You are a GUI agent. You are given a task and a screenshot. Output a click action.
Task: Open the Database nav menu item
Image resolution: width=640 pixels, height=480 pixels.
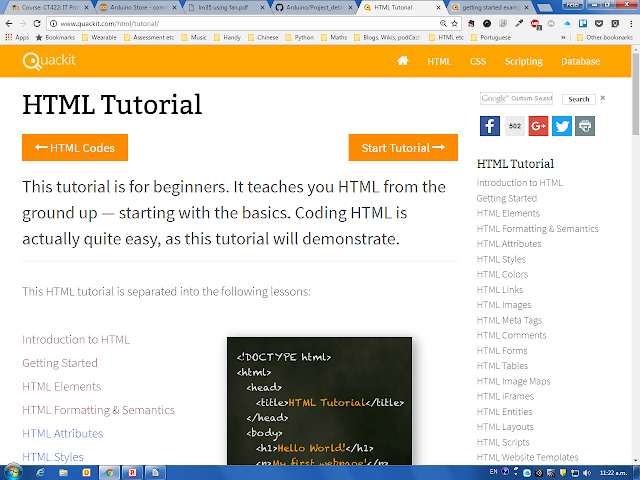(580, 61)
